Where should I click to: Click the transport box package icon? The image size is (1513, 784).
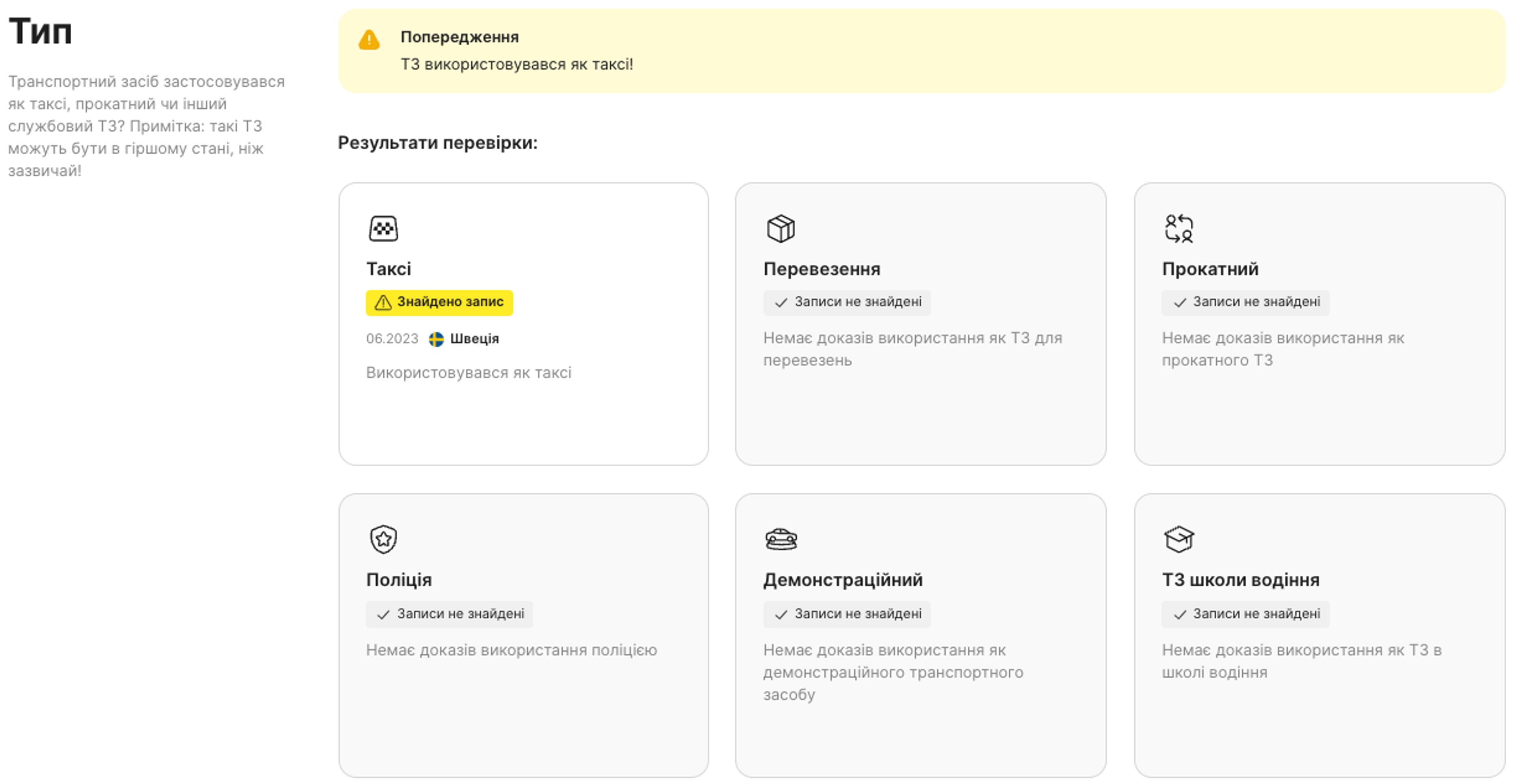click(x=780, y=228)
